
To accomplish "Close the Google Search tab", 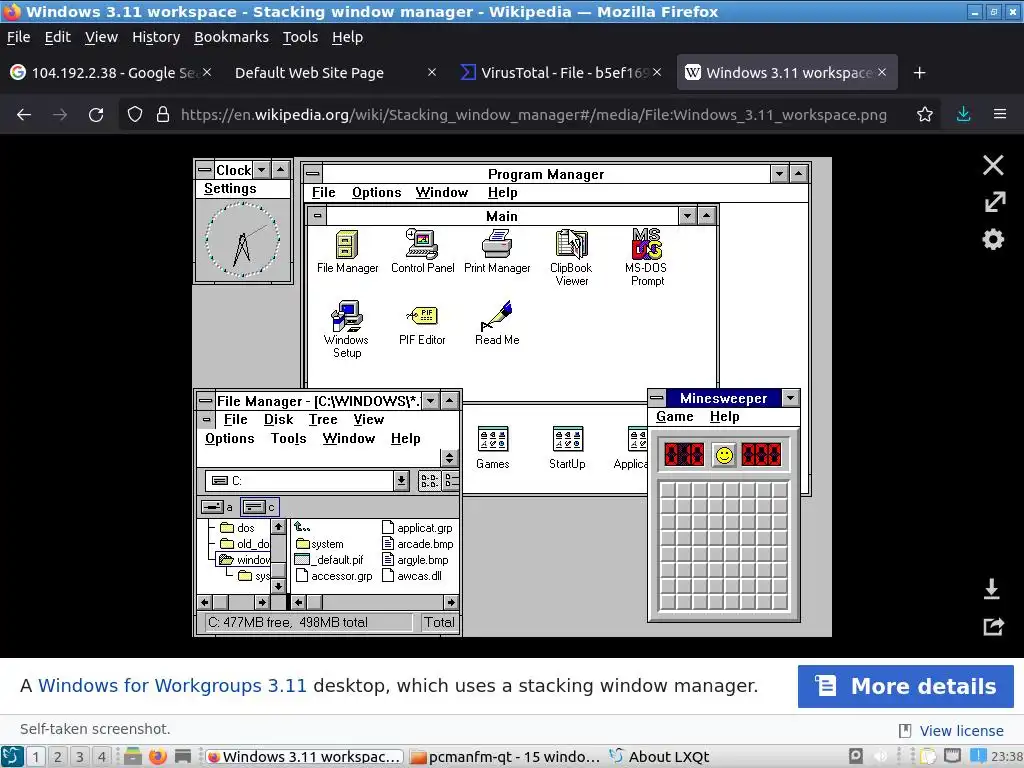I will pos(206,72).
